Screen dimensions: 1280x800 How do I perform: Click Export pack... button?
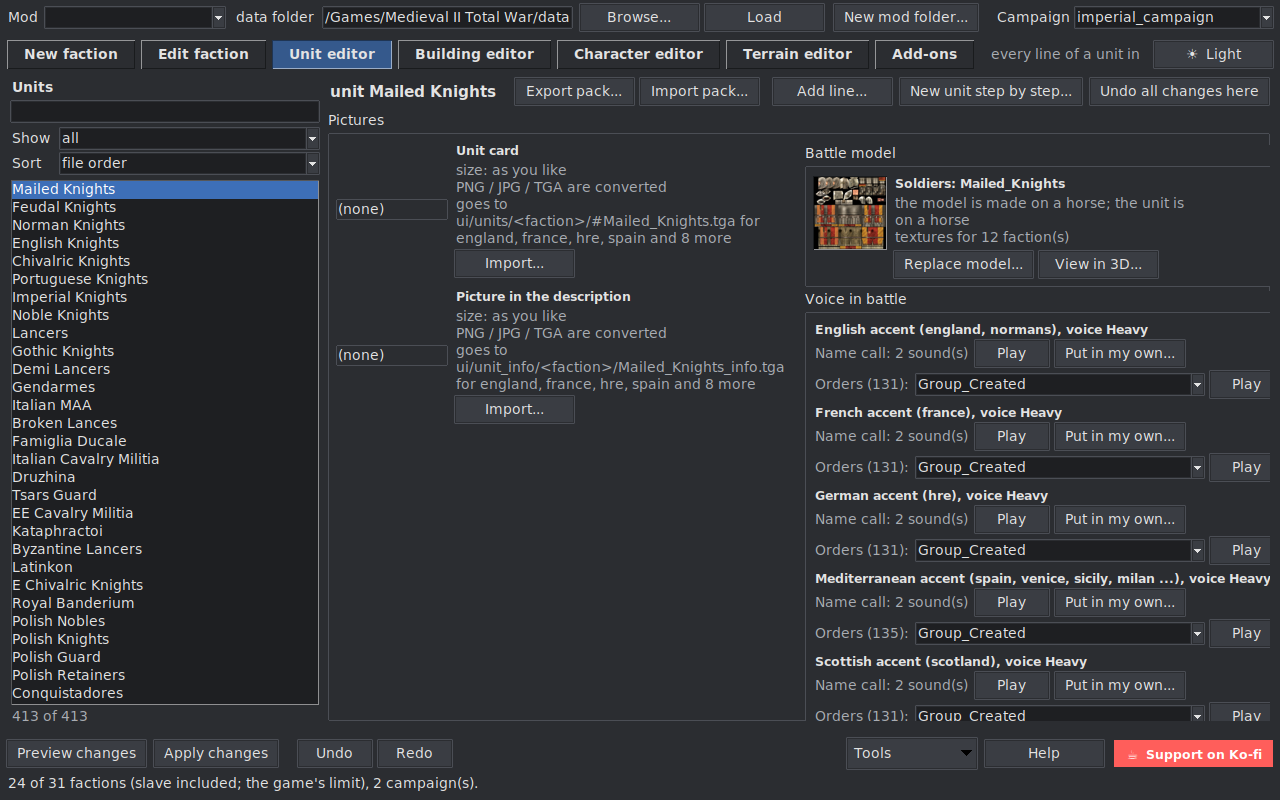(x=574, y=91)
